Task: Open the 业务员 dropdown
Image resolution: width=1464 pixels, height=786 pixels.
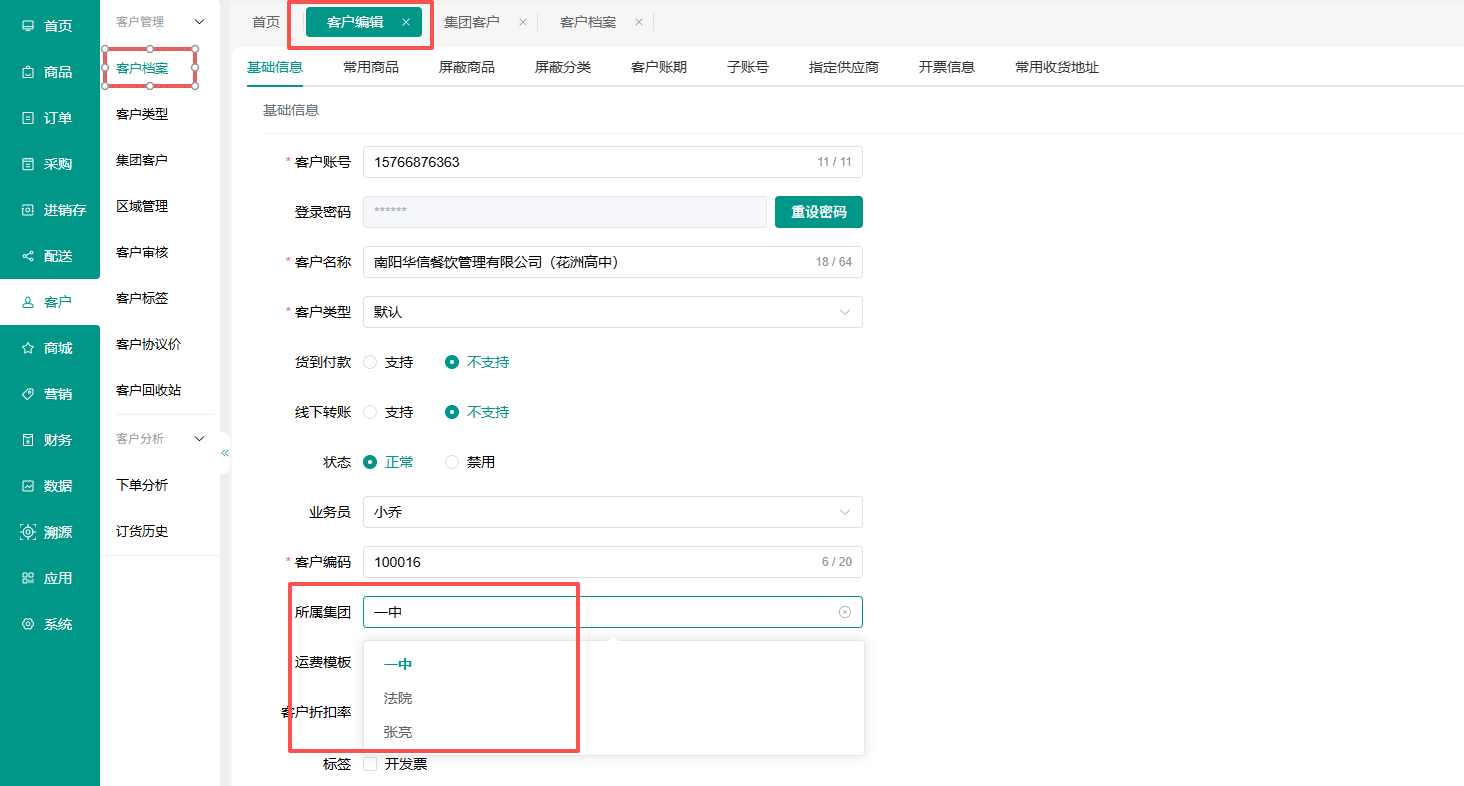Action: pos(612,512)
